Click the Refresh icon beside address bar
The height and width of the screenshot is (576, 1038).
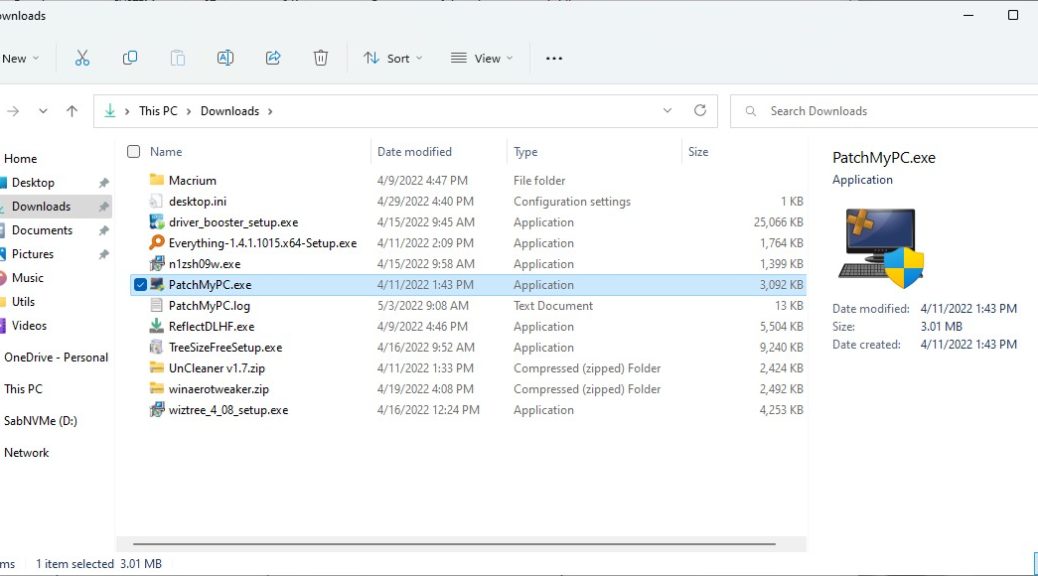point(700,111)
